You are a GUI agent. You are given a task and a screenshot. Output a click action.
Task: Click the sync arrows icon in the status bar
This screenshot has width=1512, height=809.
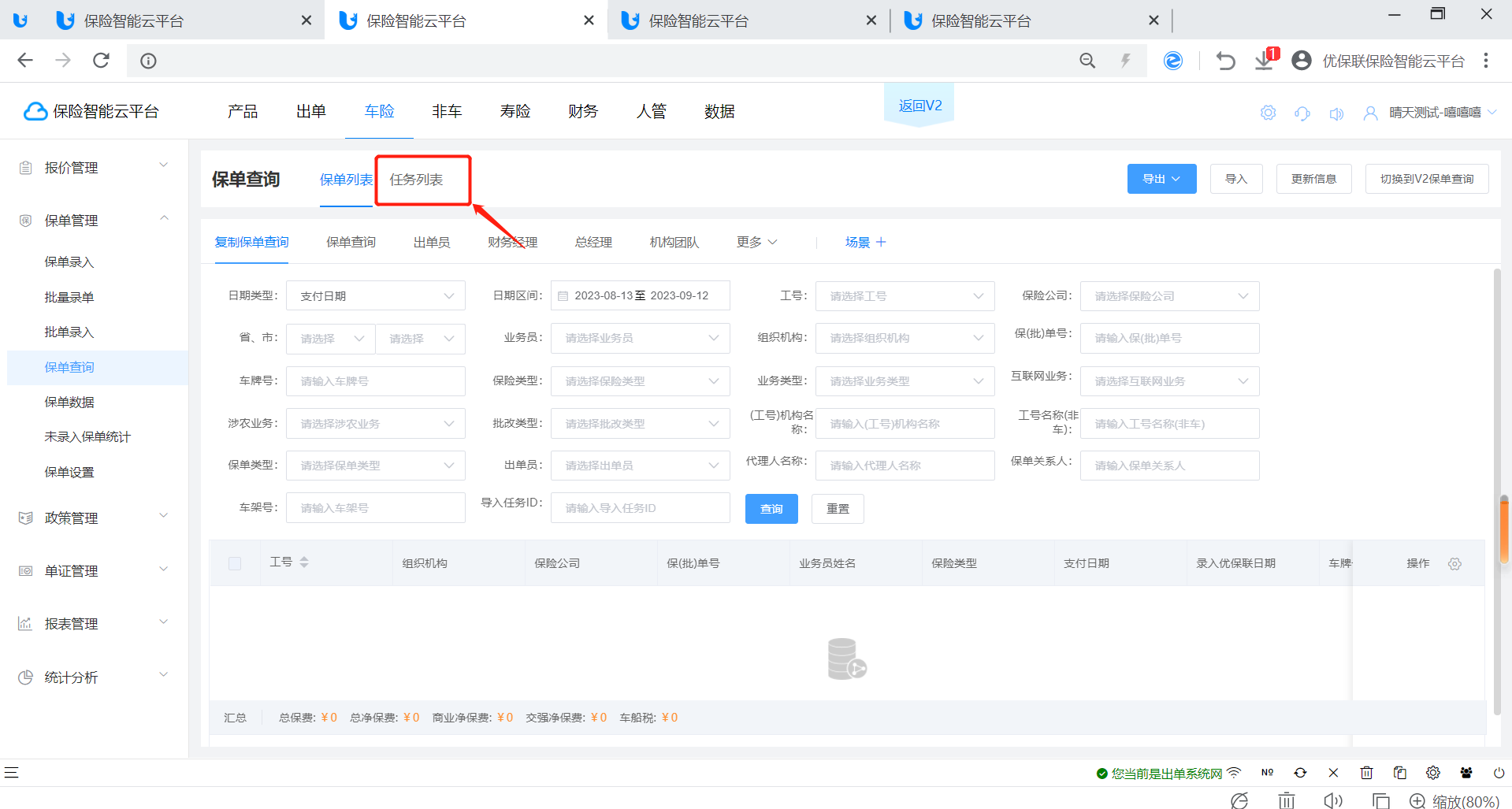point(1300,773)
